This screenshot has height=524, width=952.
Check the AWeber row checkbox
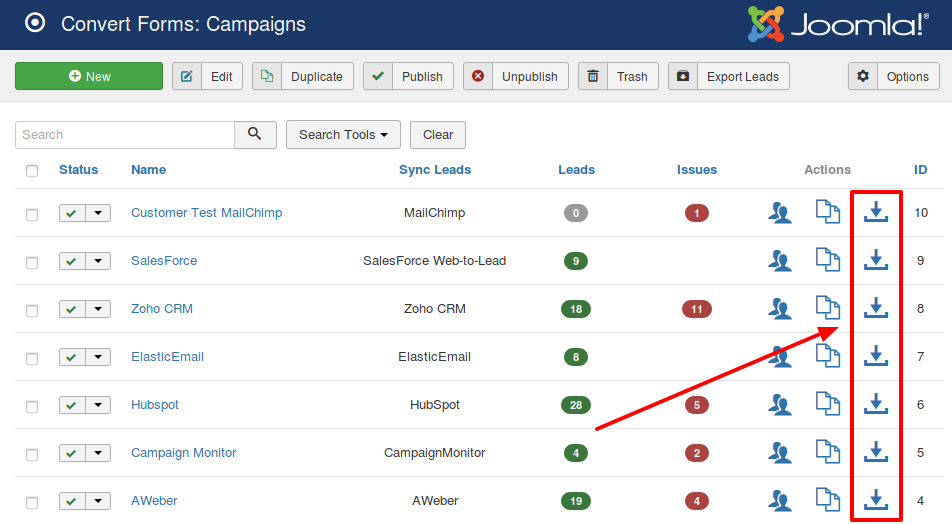tap(32, 502)
